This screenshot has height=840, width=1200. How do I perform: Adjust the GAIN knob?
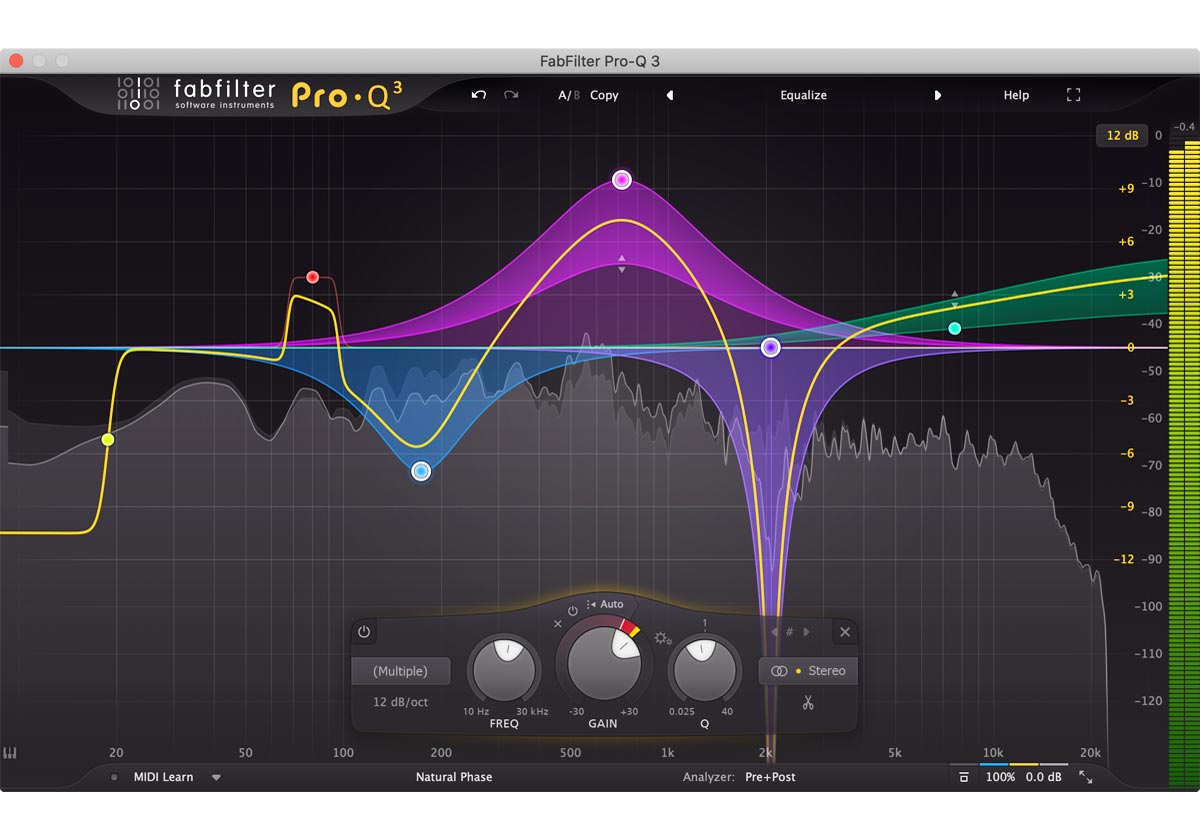pyautogui.click(x=604, y=663)
